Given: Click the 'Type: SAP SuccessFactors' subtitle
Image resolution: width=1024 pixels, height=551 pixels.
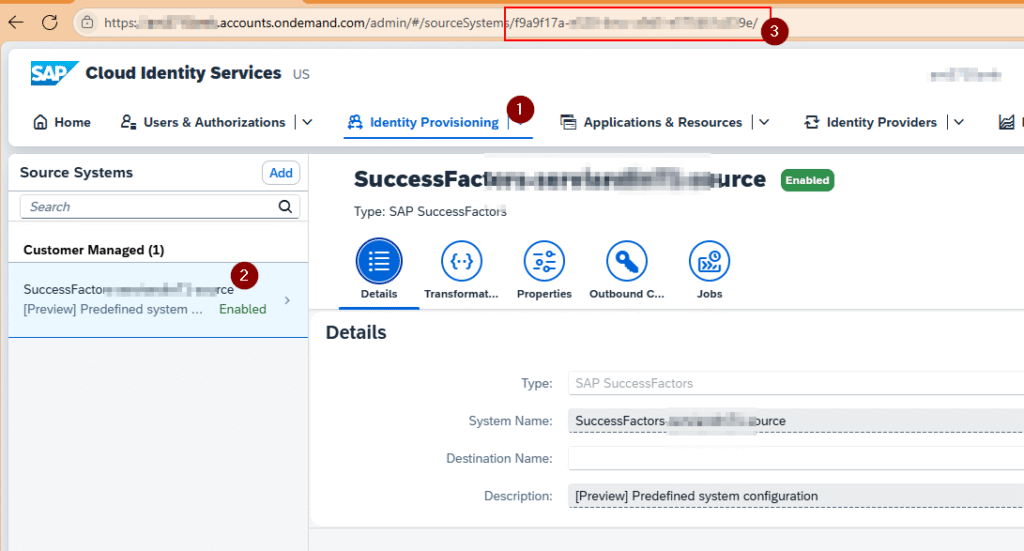Looking at the screenshot, I should tap(430, 212).
